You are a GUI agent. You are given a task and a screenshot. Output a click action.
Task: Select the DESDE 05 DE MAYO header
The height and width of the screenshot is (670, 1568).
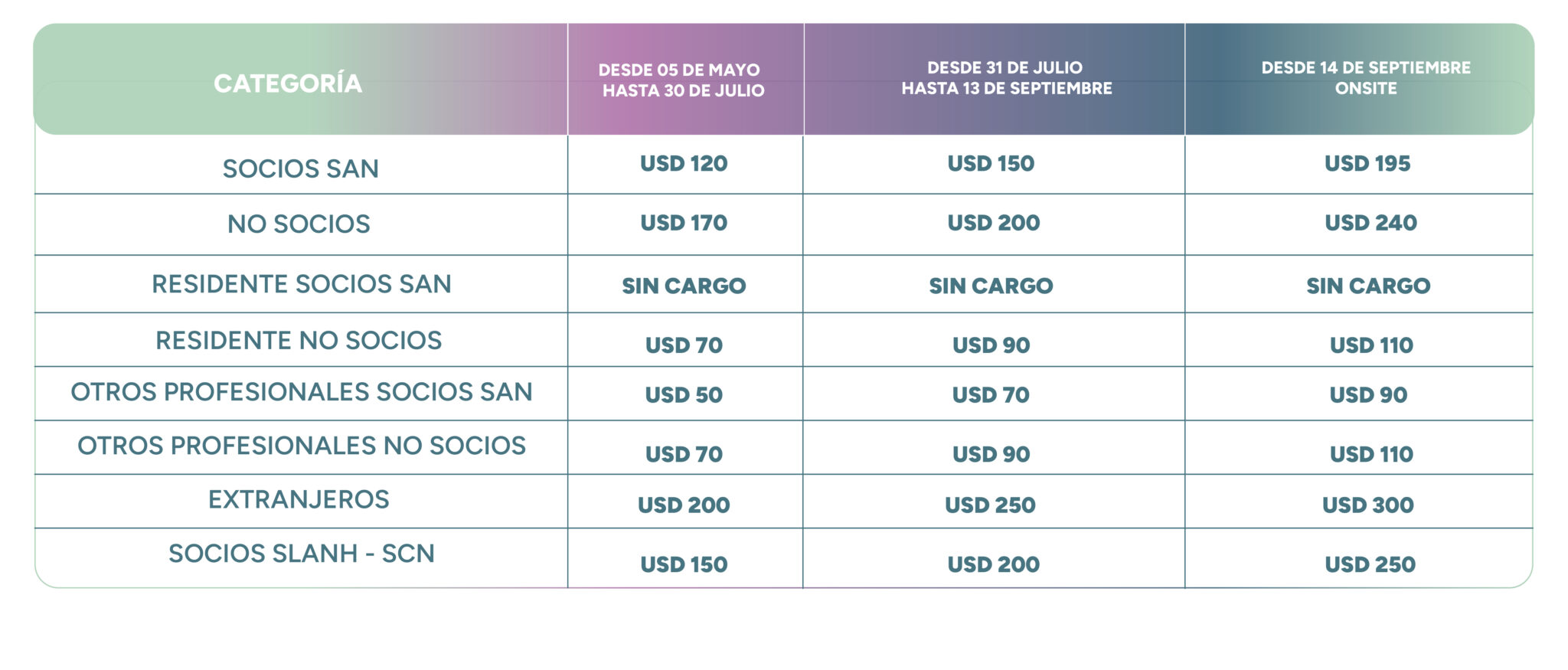(681, 80)
